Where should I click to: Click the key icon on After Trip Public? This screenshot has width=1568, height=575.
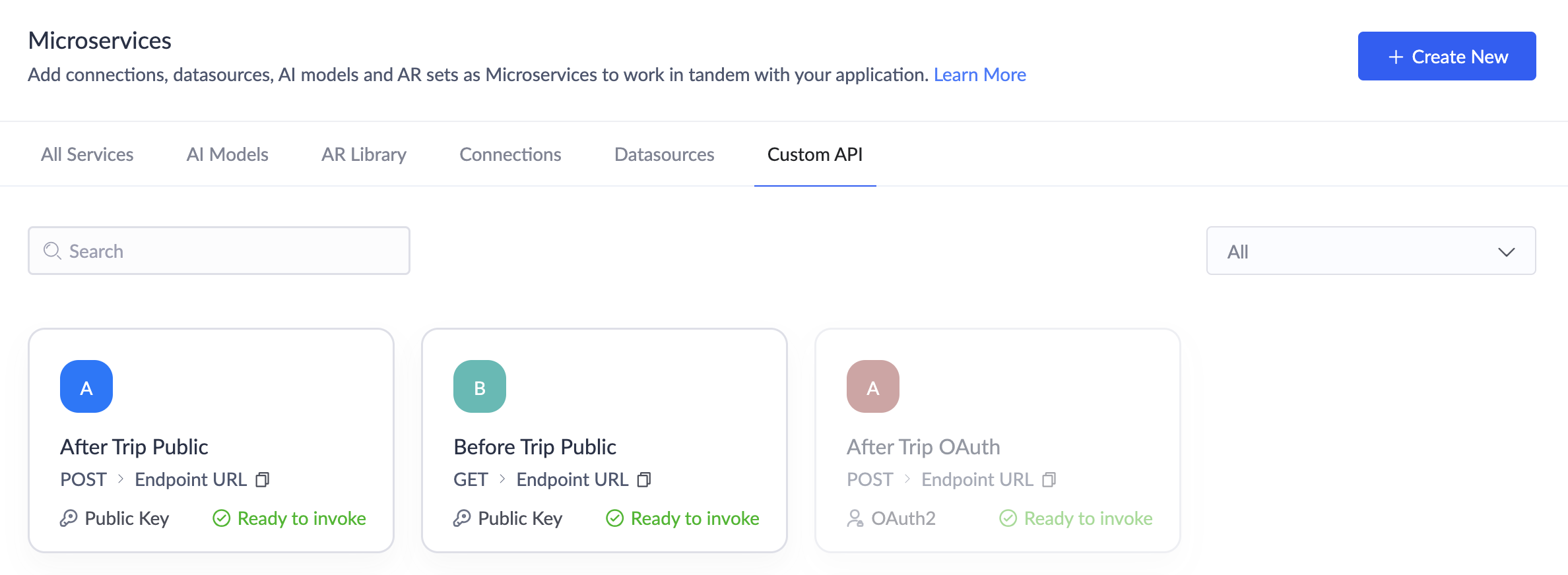[x=69, y=518]
